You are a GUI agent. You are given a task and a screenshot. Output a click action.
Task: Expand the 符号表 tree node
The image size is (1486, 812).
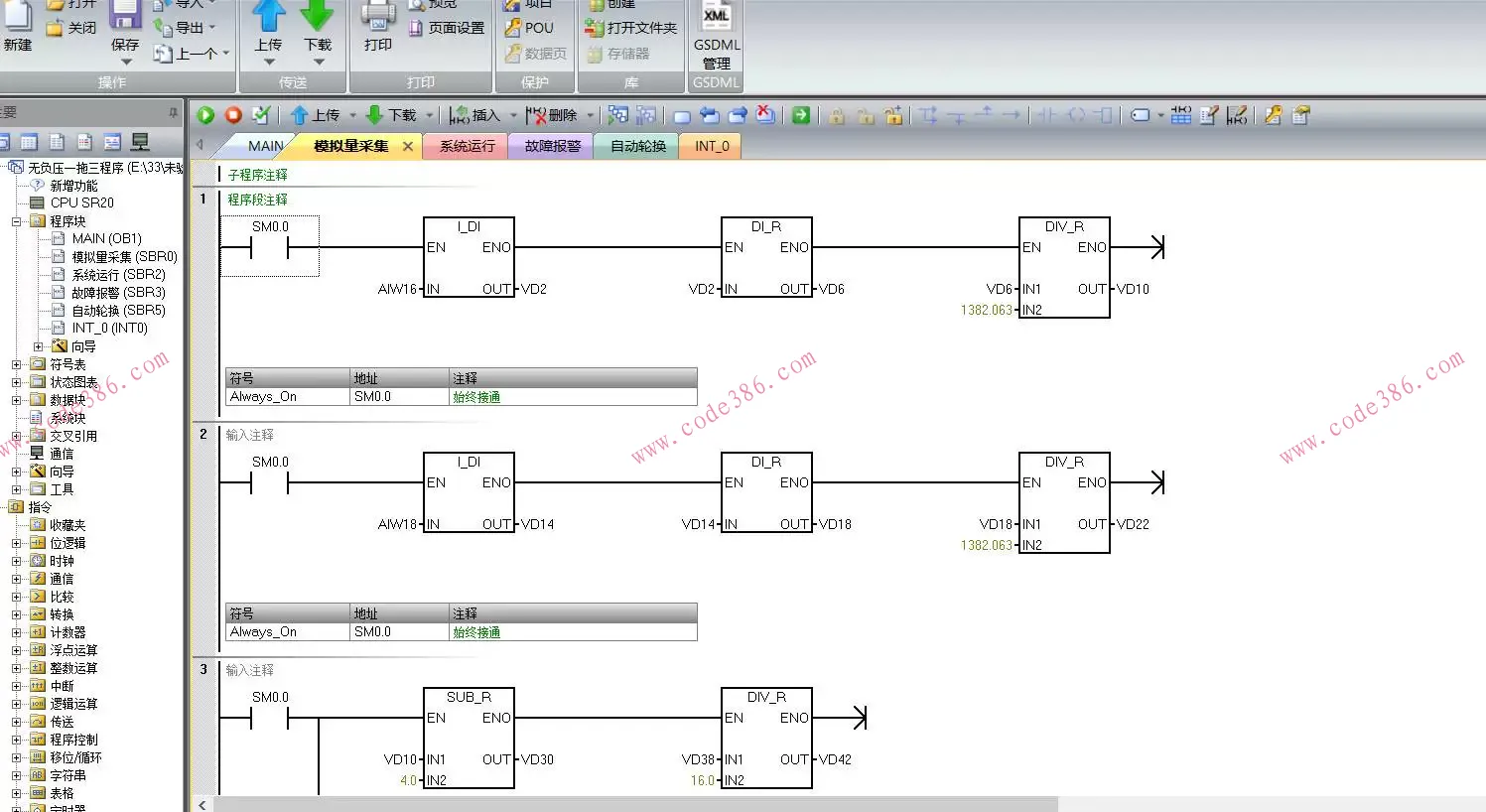(x=17, y=364)
